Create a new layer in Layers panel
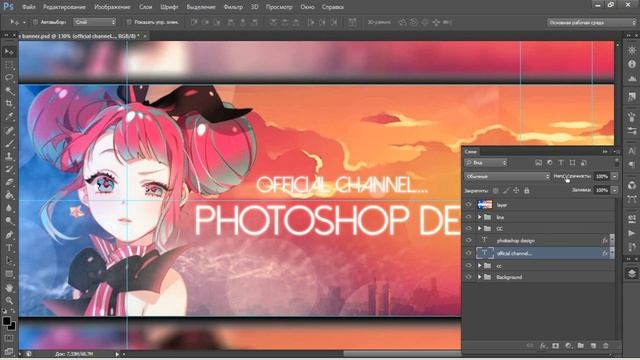 click(593, 346)
